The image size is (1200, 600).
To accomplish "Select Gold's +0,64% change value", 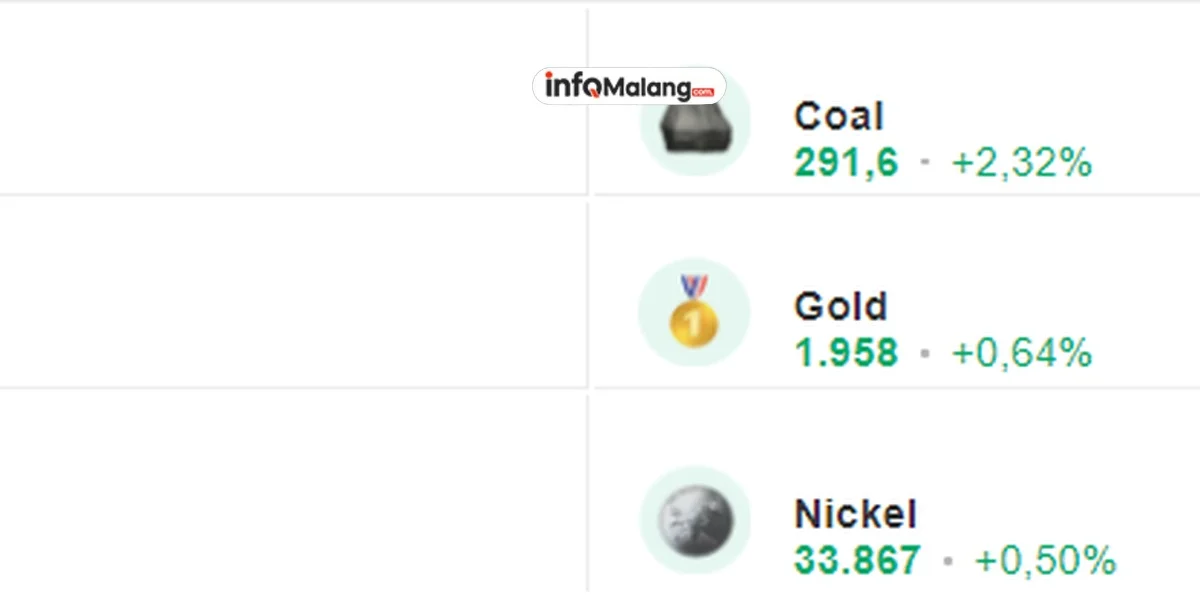I will click(x=1021, y=353).
